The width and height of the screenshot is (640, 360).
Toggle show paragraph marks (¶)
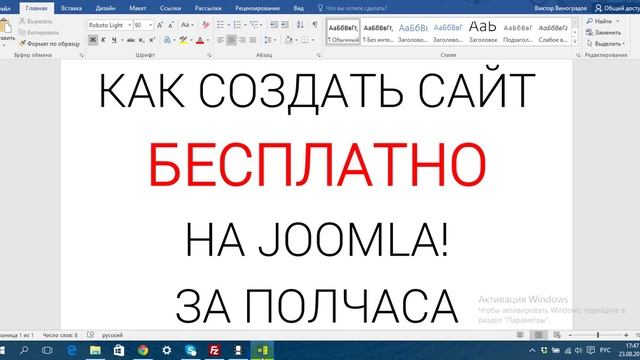pyautogui.click(x=315, y=25)
